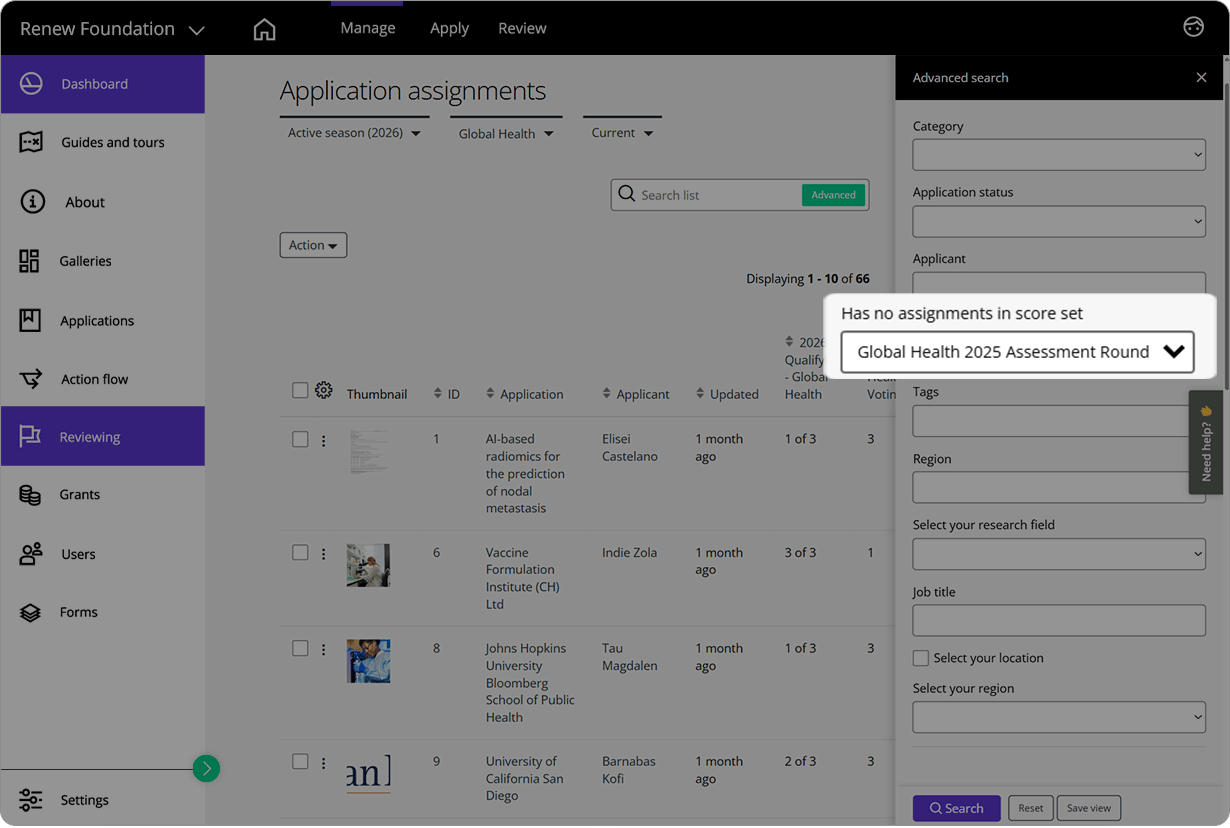Screen dimensions: 1230x828
Task: Open Reviewing in the sidebar
Action: 103,436
